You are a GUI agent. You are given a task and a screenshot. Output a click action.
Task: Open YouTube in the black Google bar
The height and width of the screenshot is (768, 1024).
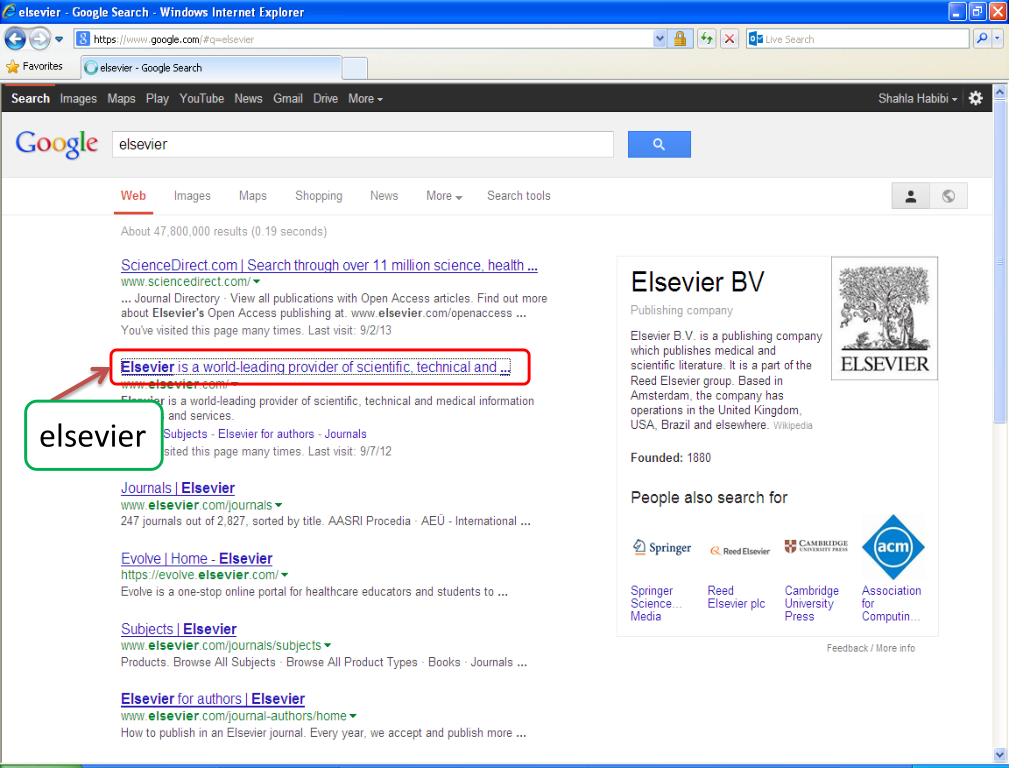pyautogui.click(x=202, y=99)
